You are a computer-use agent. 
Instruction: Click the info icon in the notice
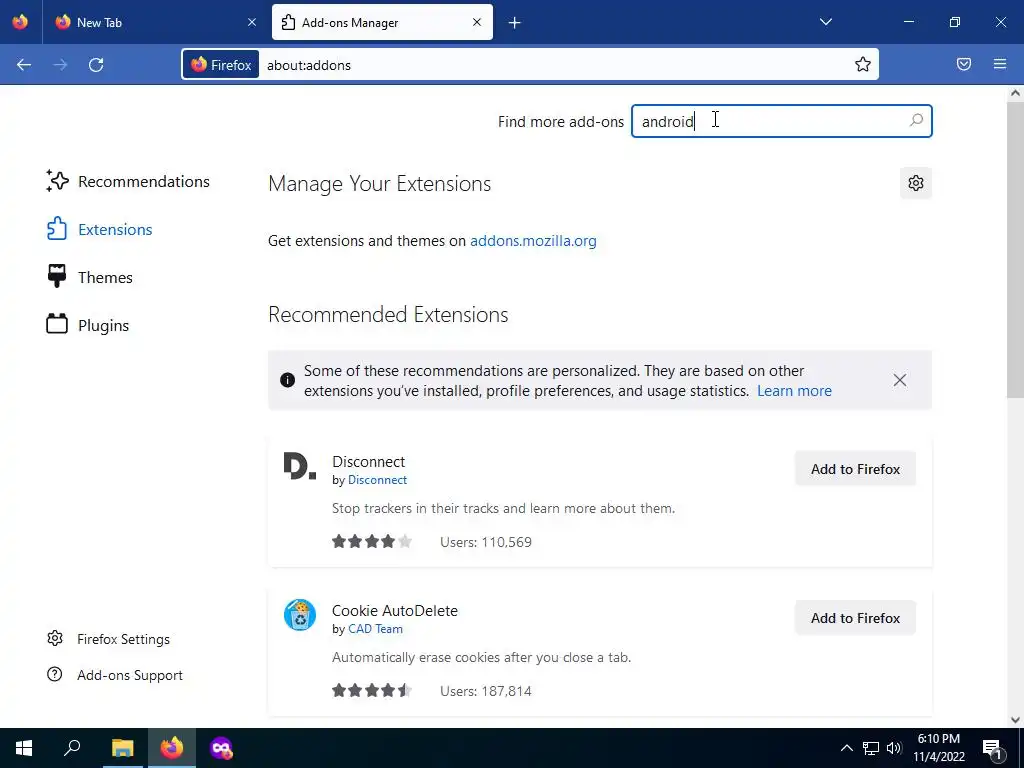tap(287, 380)
